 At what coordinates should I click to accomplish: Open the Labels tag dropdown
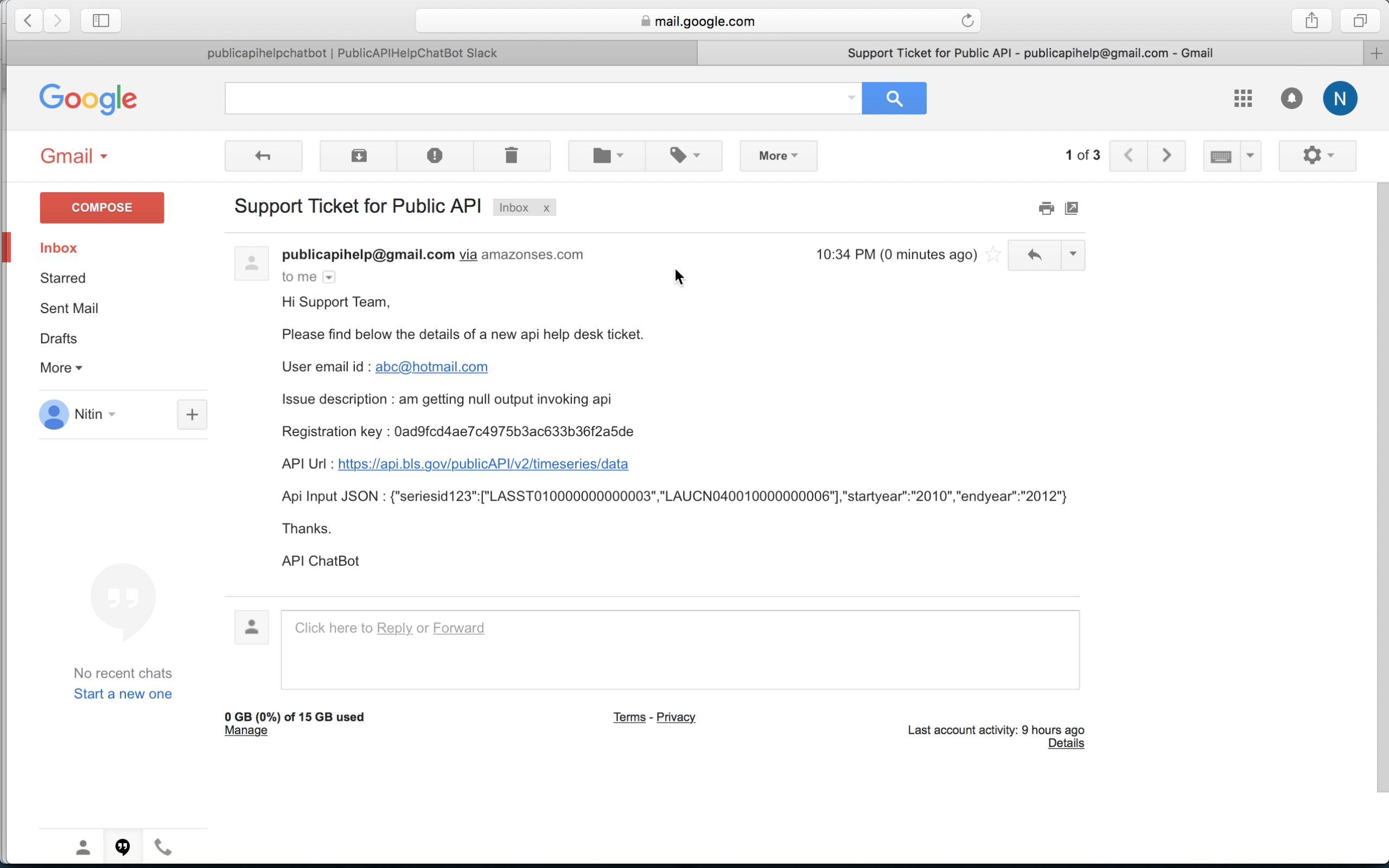coord(684,156)
